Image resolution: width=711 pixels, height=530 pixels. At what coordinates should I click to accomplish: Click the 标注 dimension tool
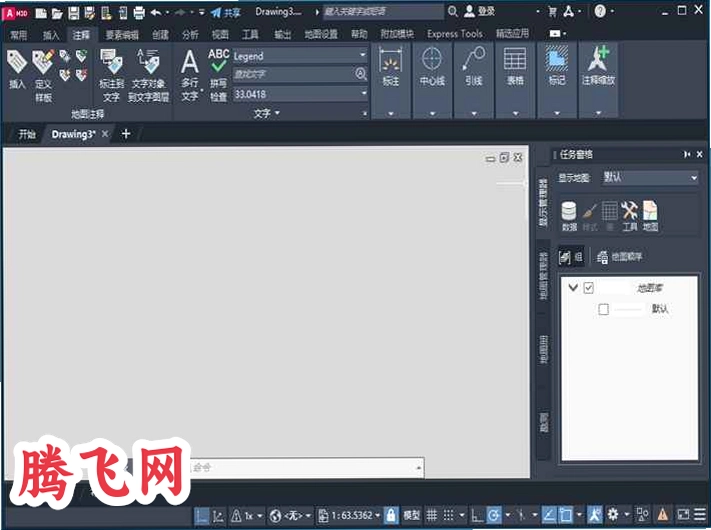pyautogui.click(x=390, y=68)
